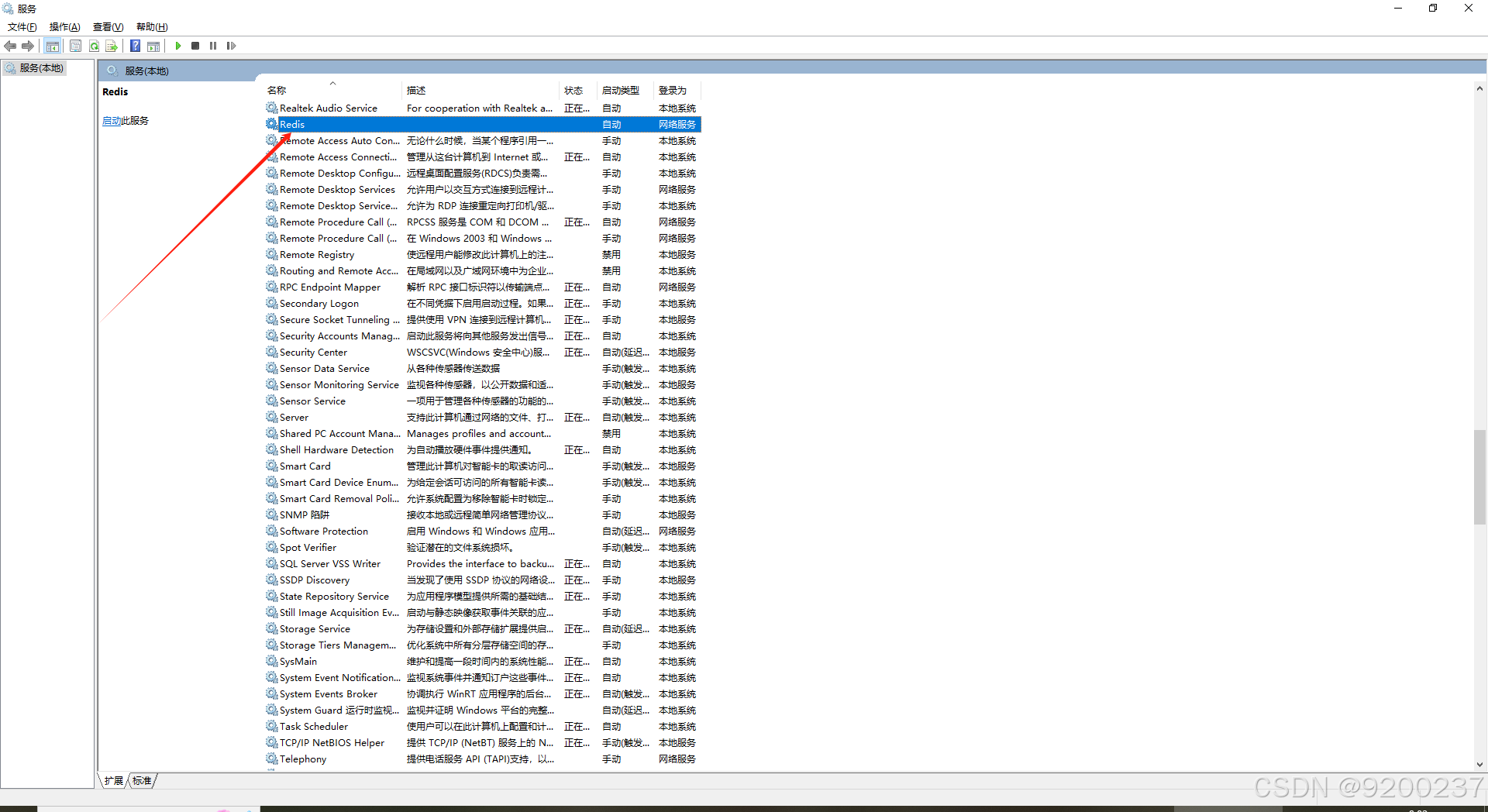1488x812 pixels.
Task: Toggle the show/hide console tree toolbar button
Action: (52, 46)
